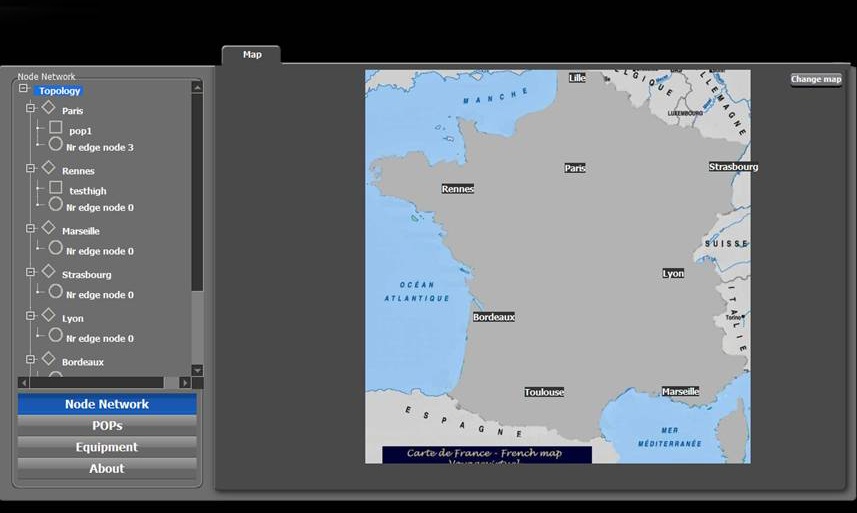Collapse the Bordeaux tree branch
857x513 pixels.
click(x=31, y=359)
